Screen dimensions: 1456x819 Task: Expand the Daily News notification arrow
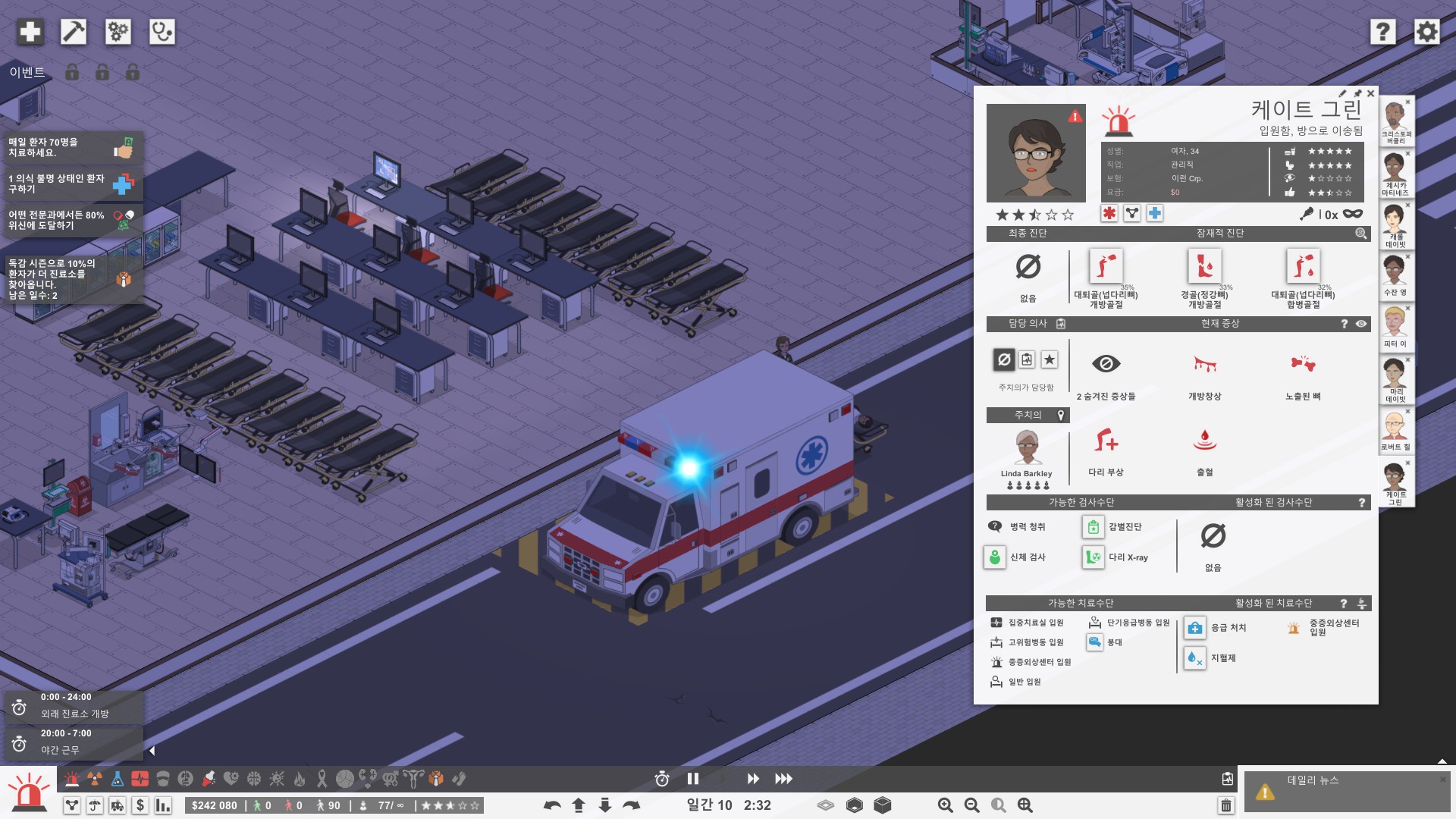1442,761
